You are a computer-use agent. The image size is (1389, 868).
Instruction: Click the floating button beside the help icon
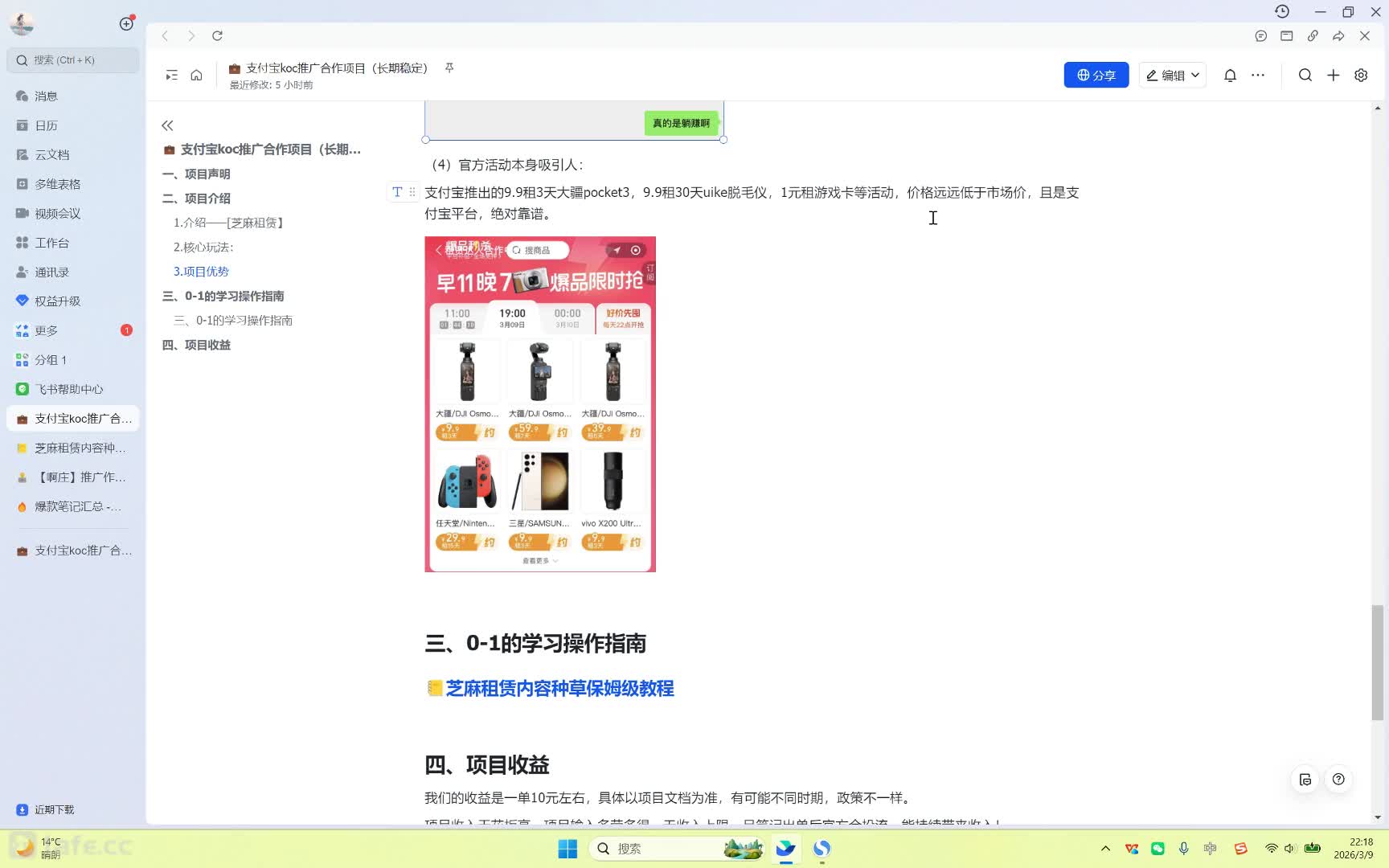pos(1305,780)
